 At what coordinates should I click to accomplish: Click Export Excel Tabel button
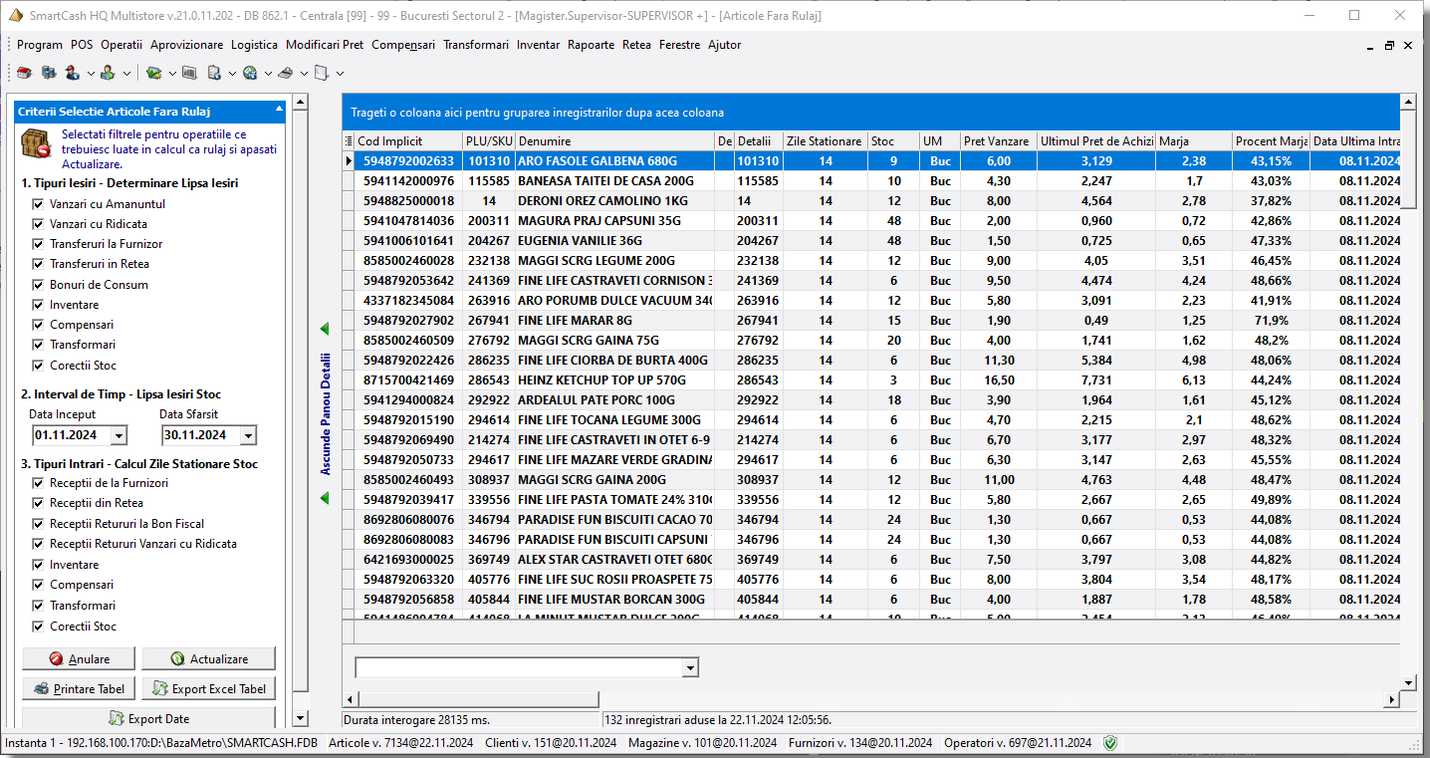tap(208, 689)
